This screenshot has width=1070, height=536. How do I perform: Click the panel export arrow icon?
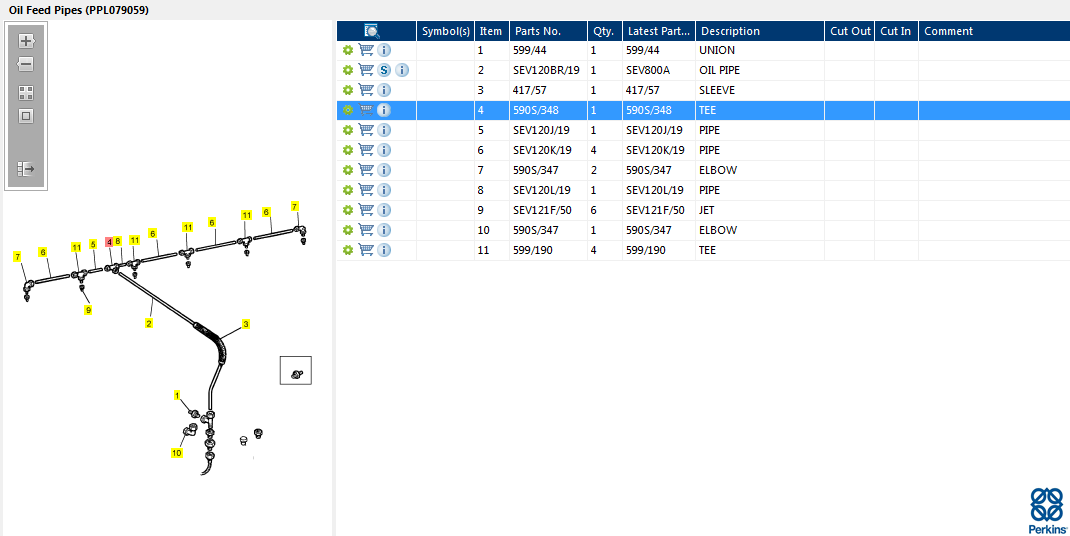click(26, 169)
